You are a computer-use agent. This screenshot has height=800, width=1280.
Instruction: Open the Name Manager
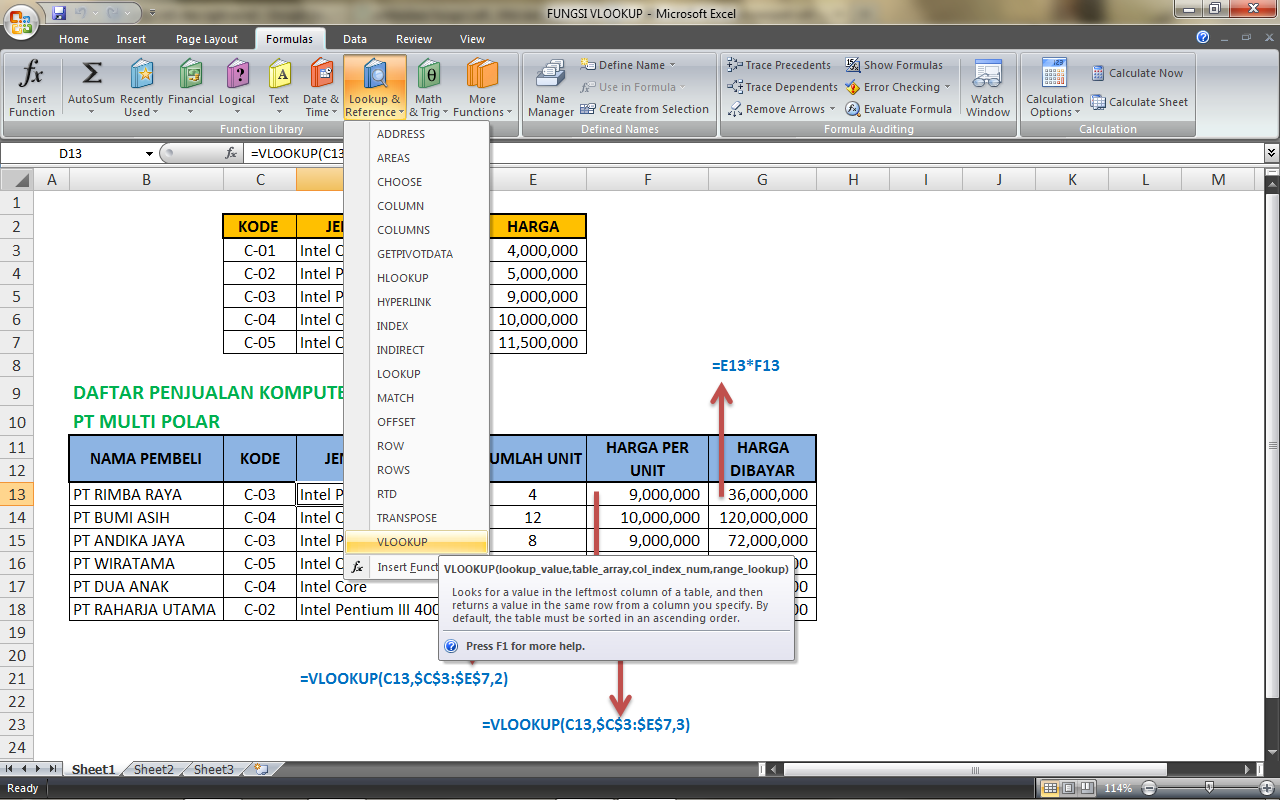pos(550,88)
